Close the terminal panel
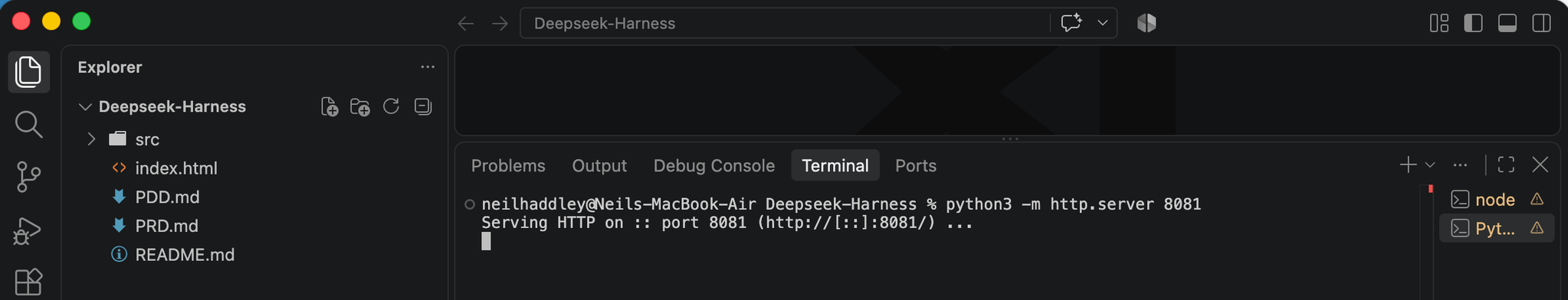 pos(1540,165)
